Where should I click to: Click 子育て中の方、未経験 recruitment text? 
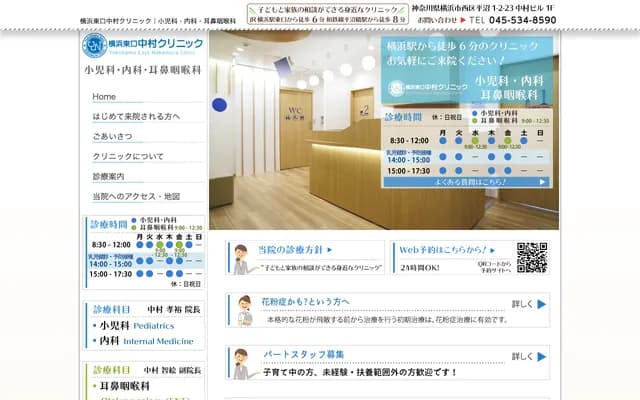coord(360,372)
